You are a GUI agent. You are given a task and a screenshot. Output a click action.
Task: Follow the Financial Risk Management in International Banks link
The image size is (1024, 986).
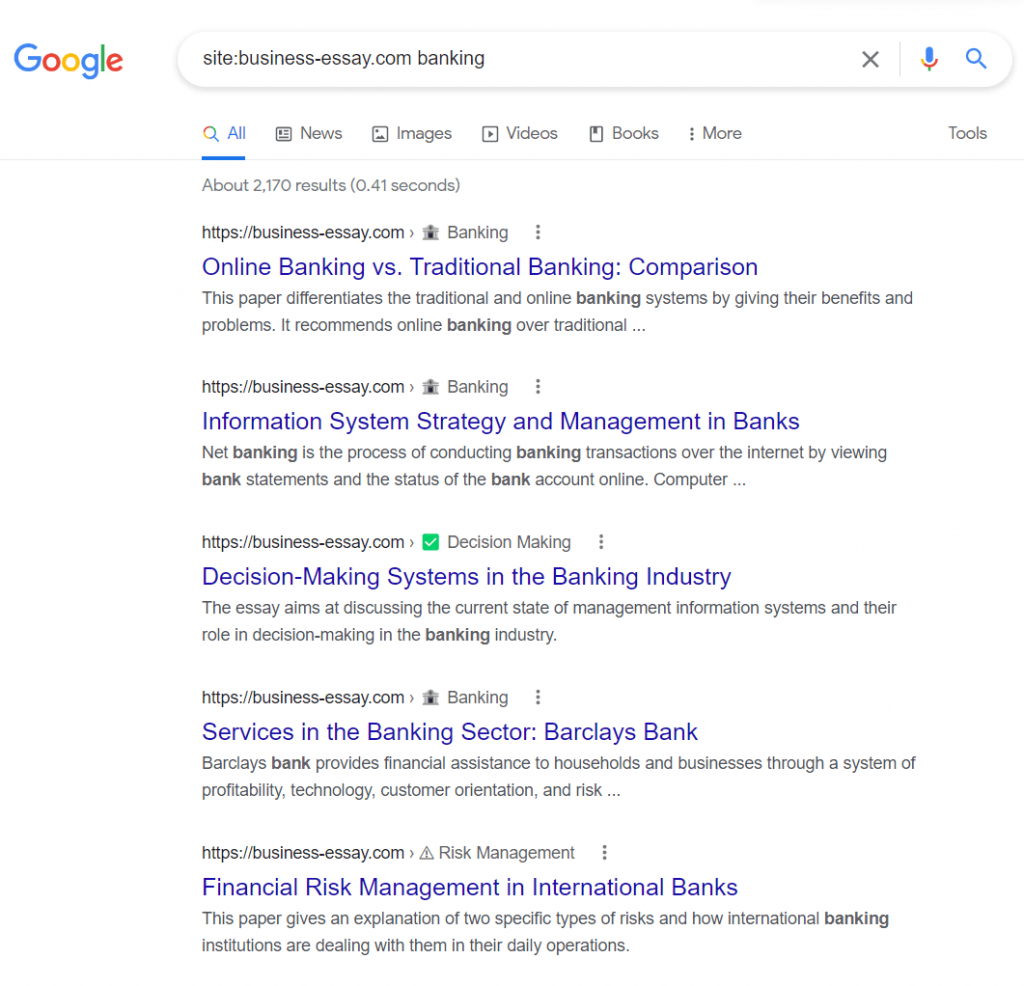coord(469,887)
